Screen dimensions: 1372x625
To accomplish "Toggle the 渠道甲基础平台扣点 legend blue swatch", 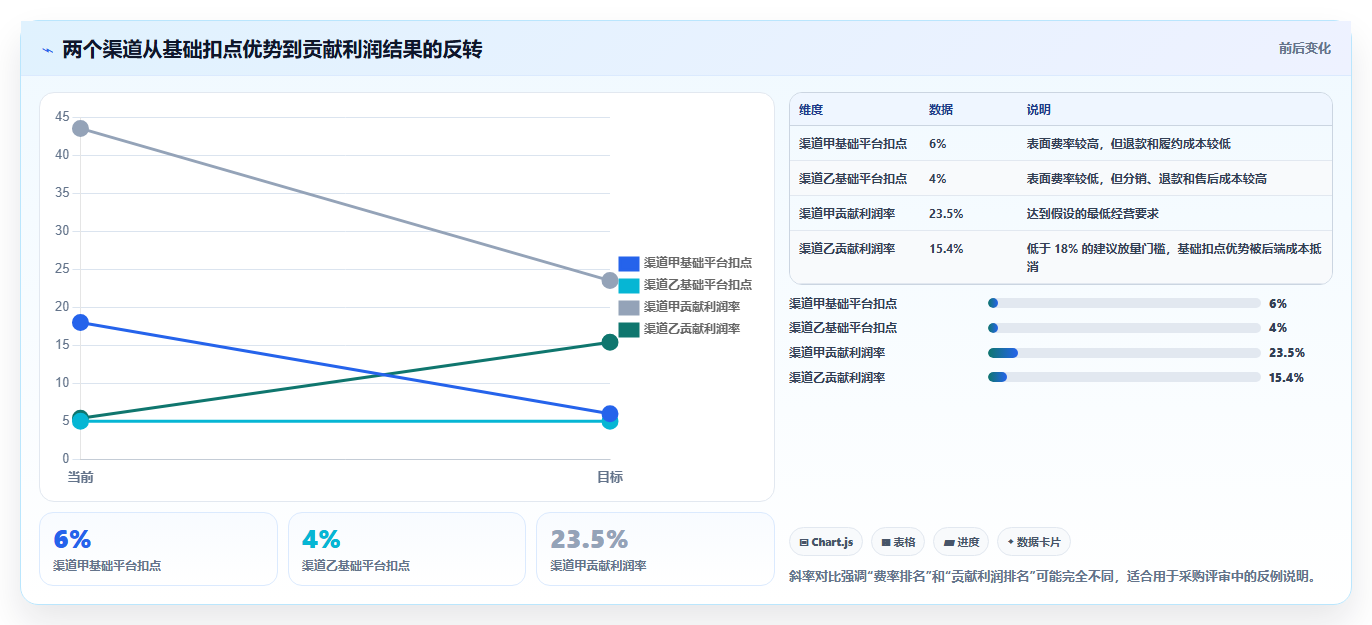I will point(629,263).
